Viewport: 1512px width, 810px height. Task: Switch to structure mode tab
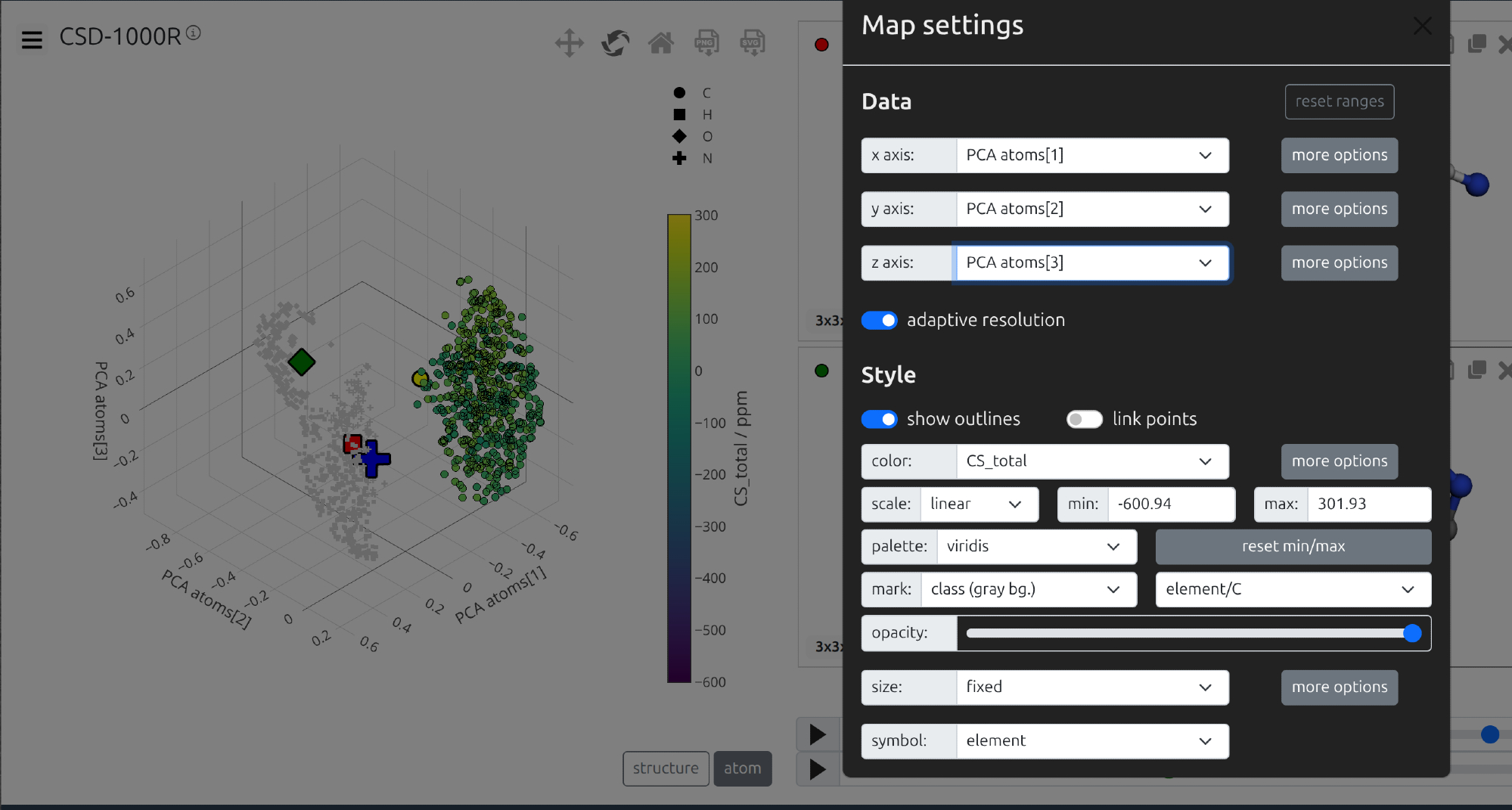(666, 768)
